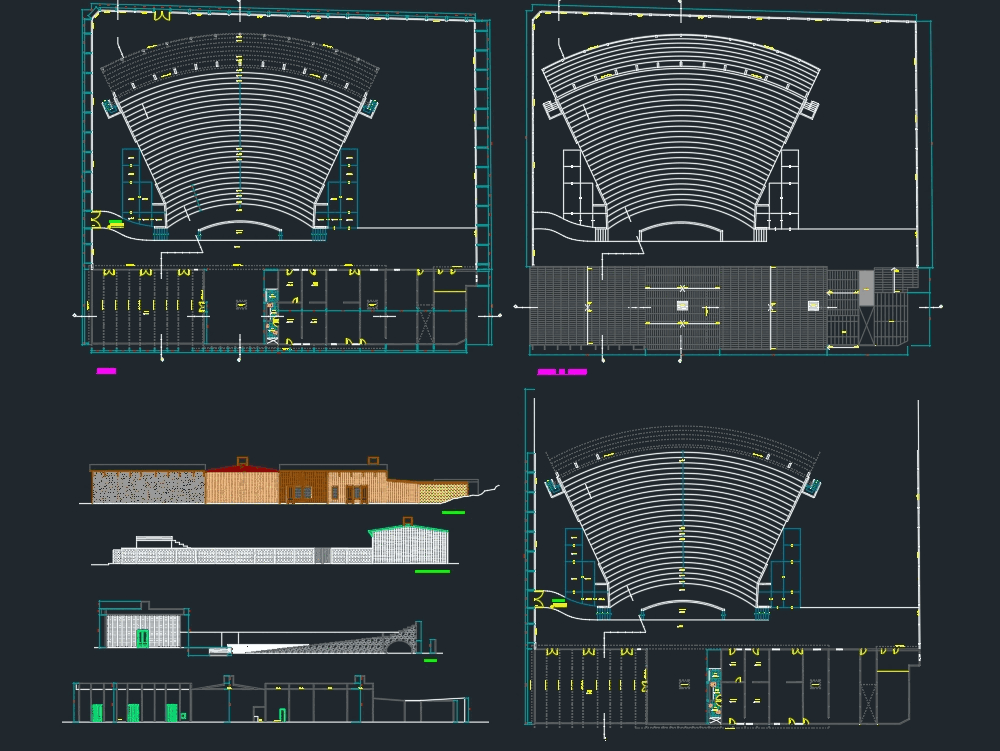Click the green scale bar under the white elevation
This screenshot has width=1000, height=751.
coord(432,570)
